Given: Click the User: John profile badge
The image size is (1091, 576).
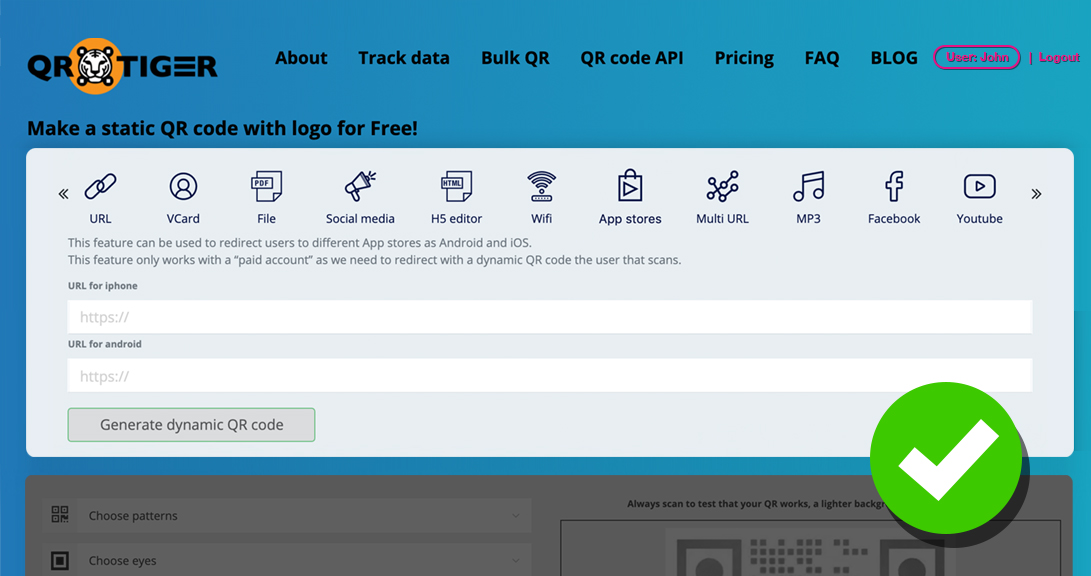Looking at the screenshot, I should (976, 57).
